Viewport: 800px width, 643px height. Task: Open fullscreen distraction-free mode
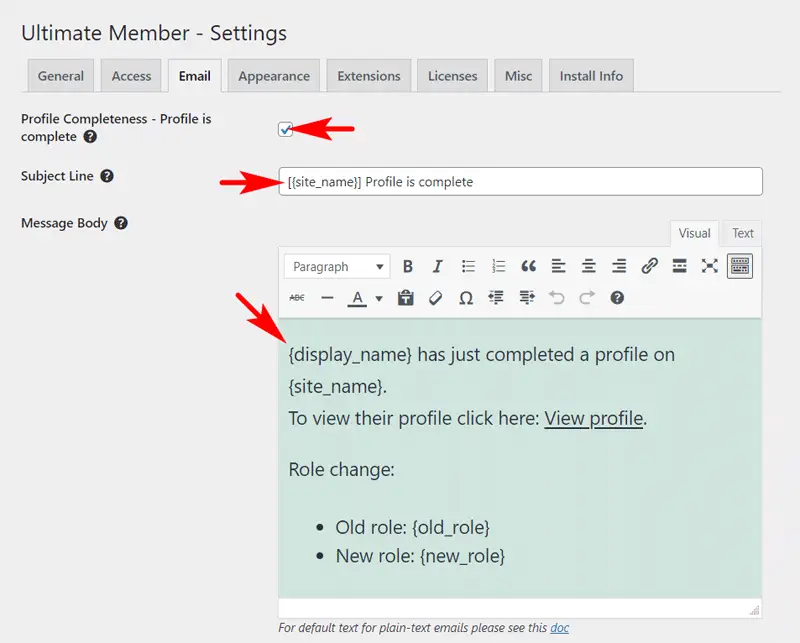coord(709,266)
